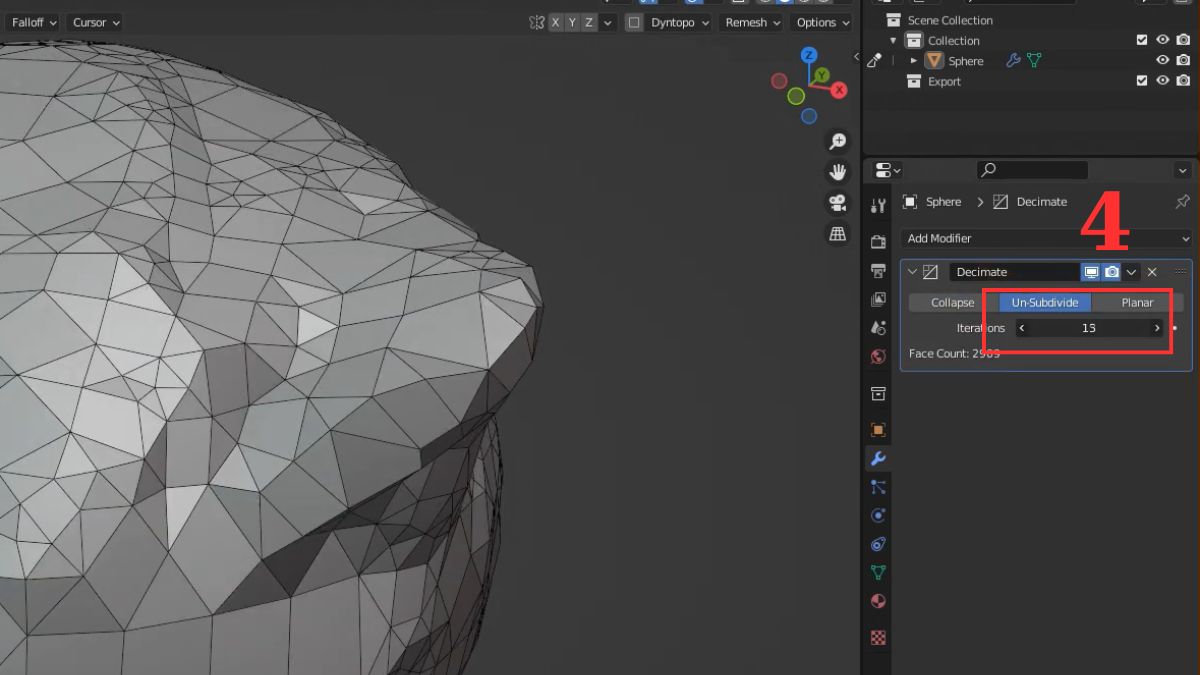
Task: Toggle the Dyntopo checkbox
Action: (x=634, y=22)
